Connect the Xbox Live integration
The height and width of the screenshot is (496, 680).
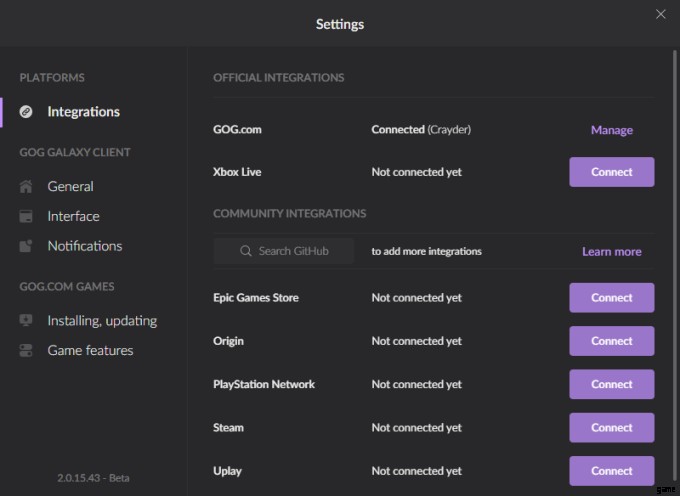pyautogui.click(x=611, y=172)
